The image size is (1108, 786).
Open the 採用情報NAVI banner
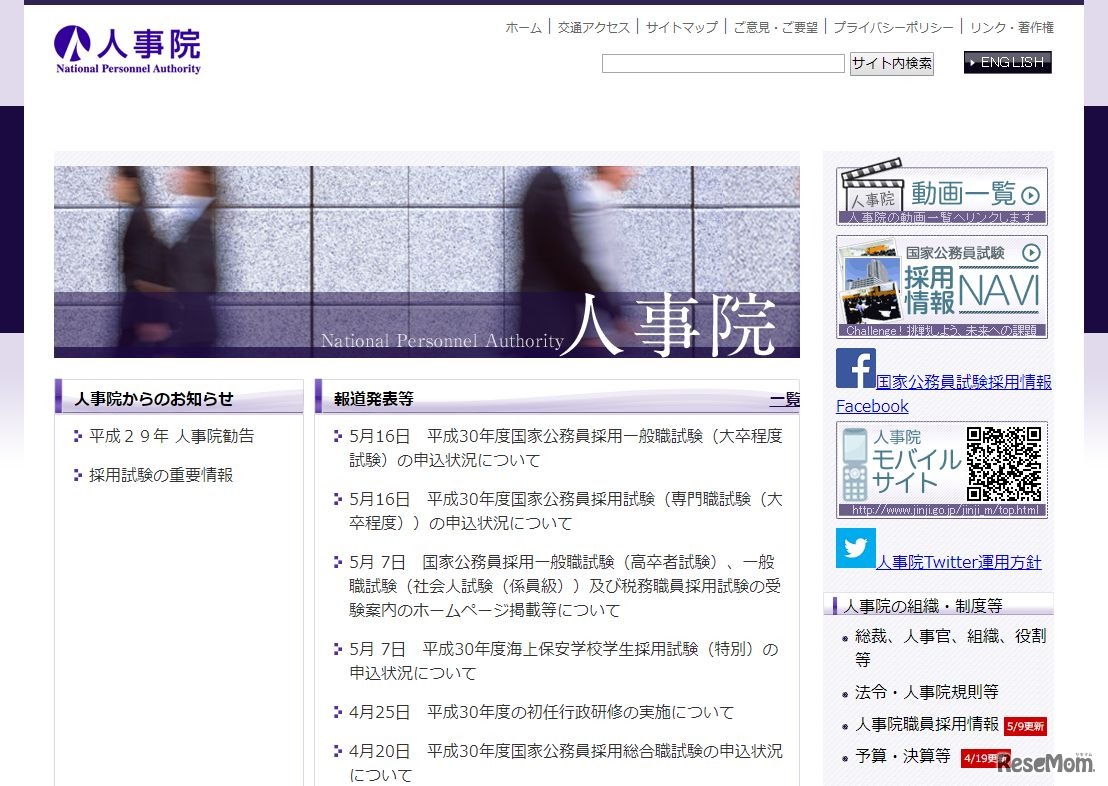pyautogui.click(x=942, y=287)
